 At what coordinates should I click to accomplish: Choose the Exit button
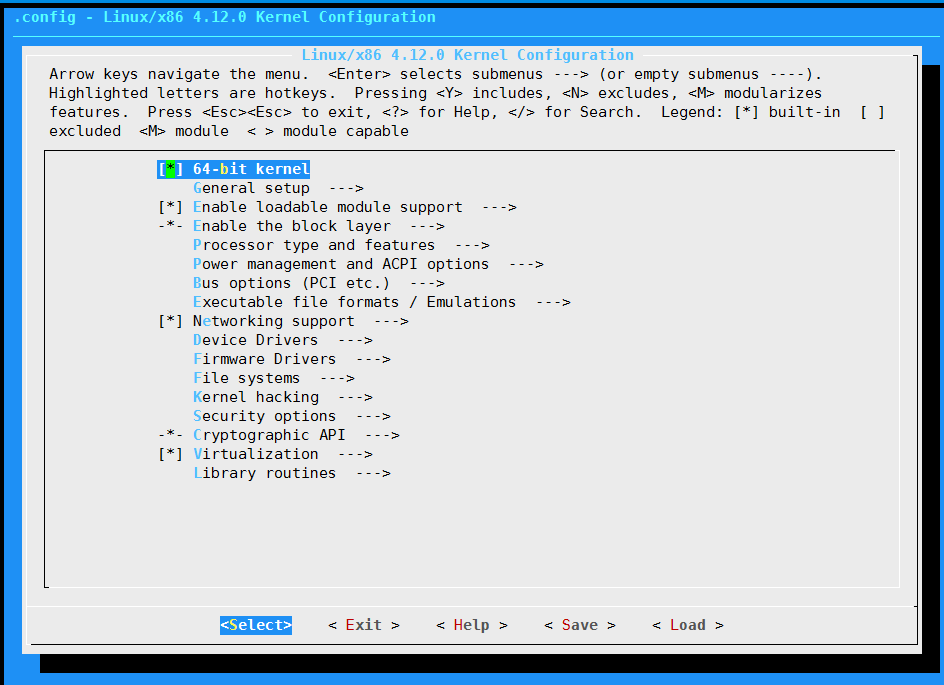point(364,625)
